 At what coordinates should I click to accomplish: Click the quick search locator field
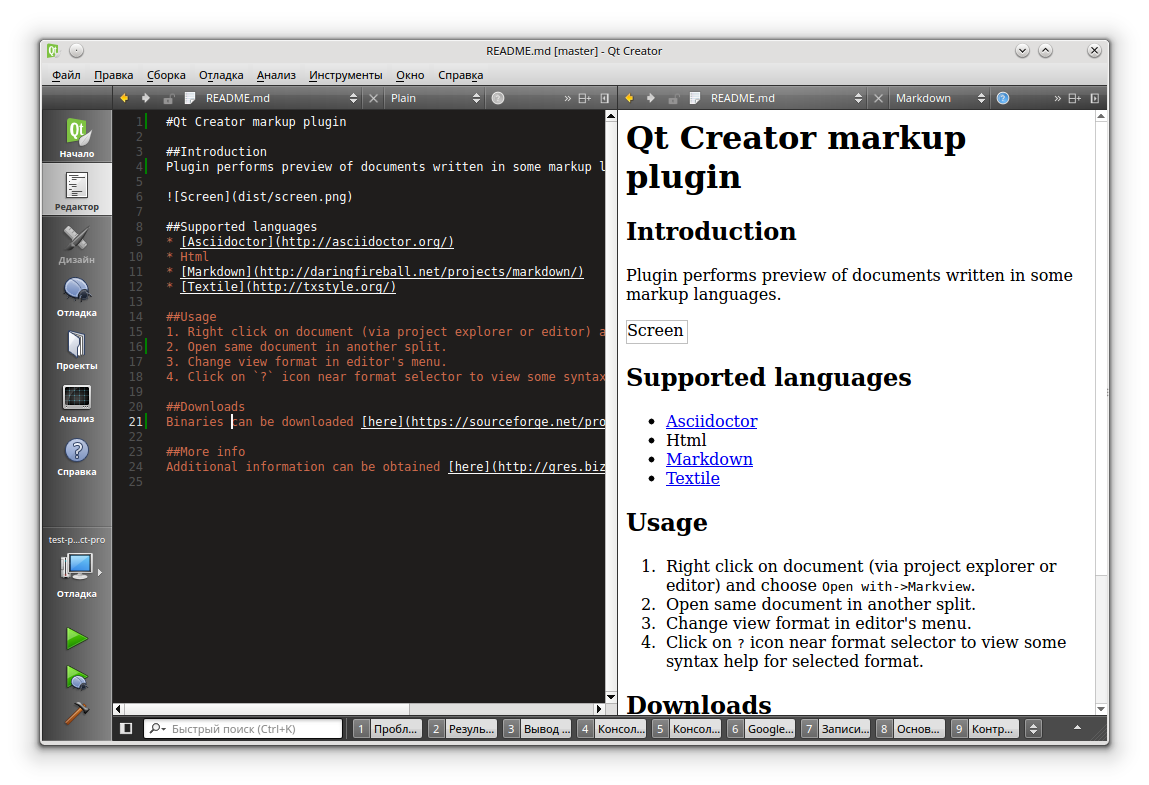[243, 729]
